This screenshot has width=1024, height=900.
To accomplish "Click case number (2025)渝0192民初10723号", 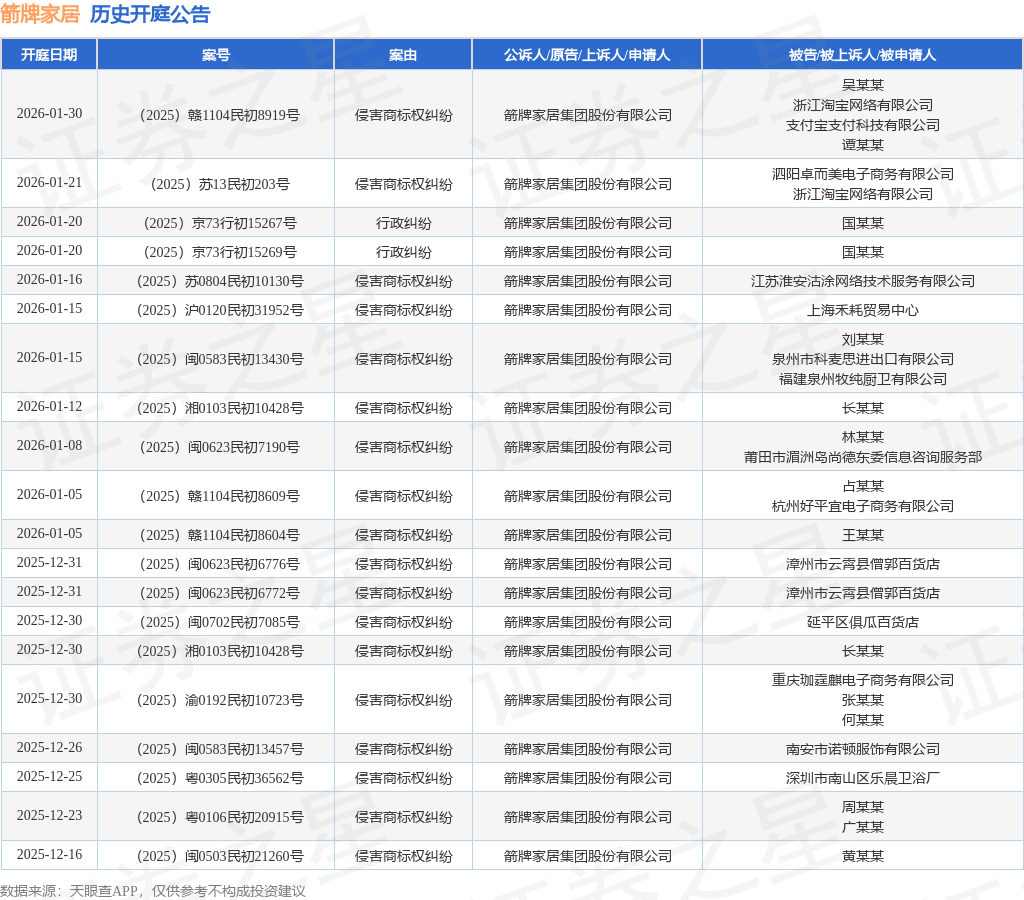I will [x=220, y=700].
